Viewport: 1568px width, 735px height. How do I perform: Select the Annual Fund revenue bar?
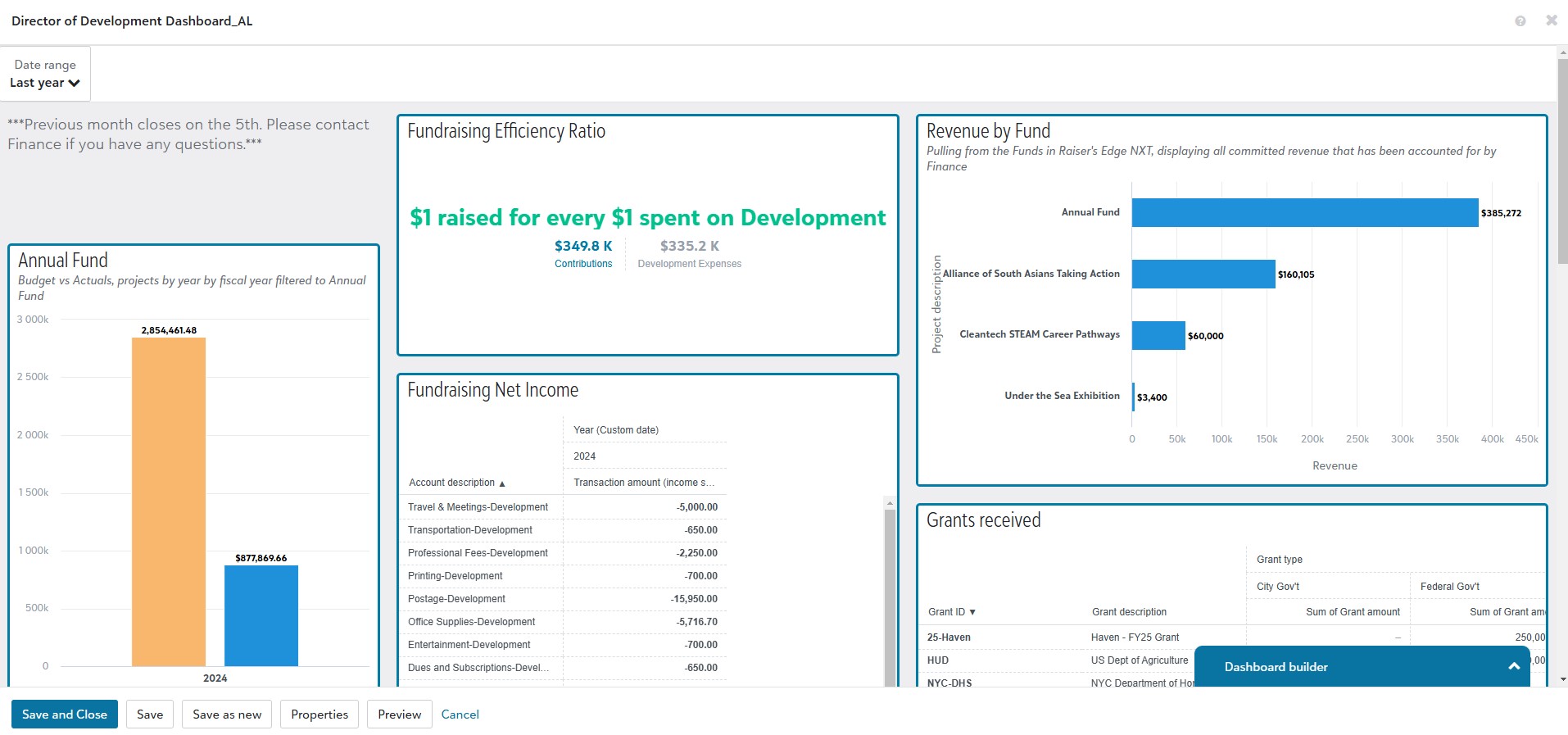[x=1304, y=213]
